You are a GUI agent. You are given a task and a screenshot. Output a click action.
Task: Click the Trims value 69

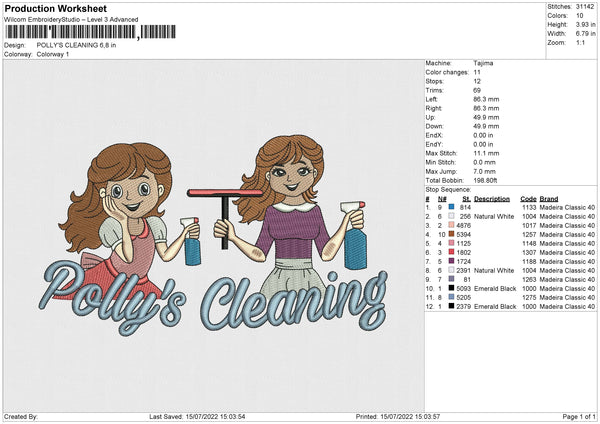pos(477,90)
